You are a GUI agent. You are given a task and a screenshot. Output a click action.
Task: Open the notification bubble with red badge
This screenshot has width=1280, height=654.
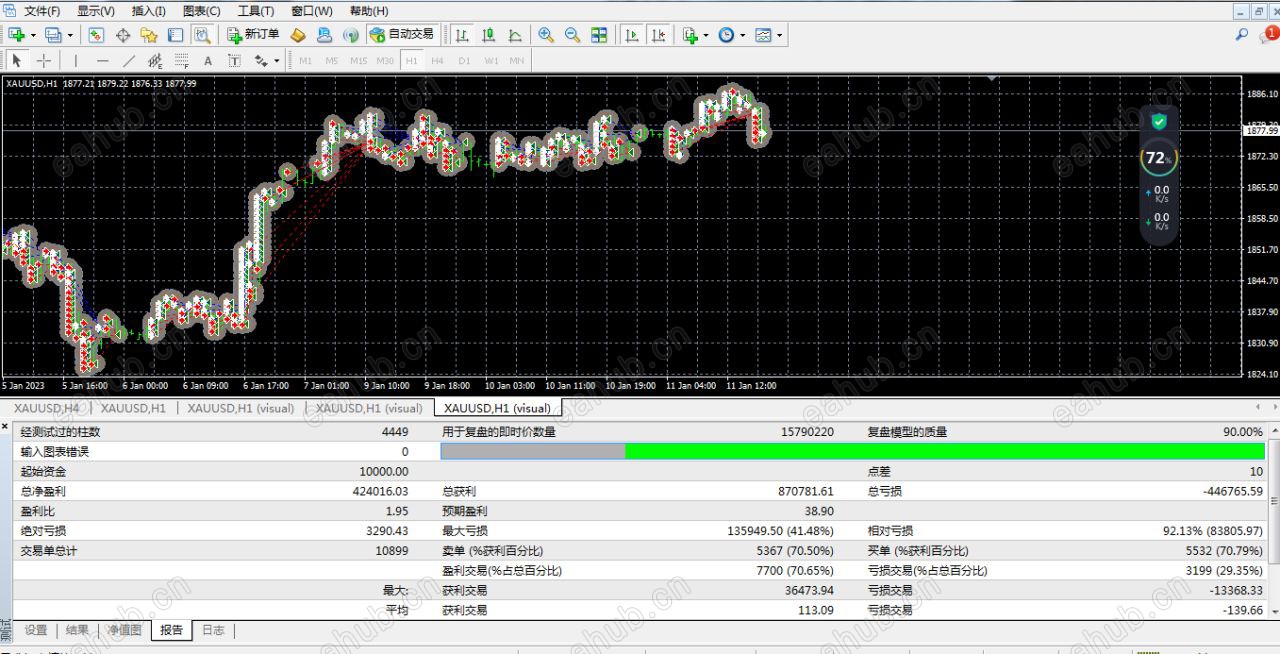(1268, 35)
